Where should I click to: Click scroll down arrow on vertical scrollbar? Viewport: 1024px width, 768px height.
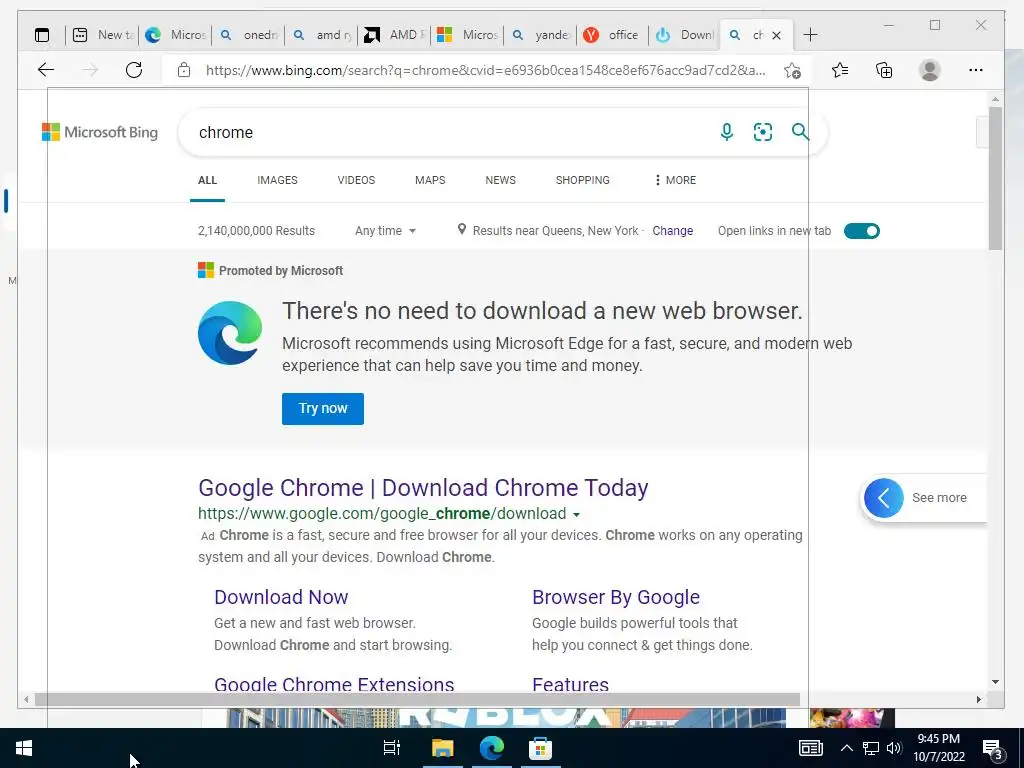(x=995, y=682)
